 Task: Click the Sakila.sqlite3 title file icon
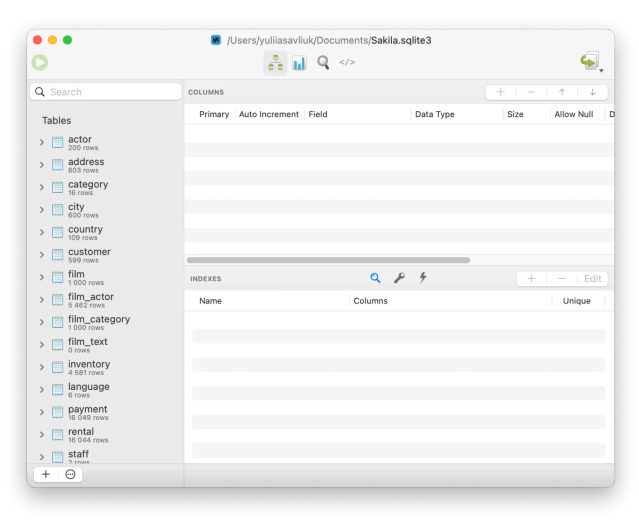coord(216,40)
